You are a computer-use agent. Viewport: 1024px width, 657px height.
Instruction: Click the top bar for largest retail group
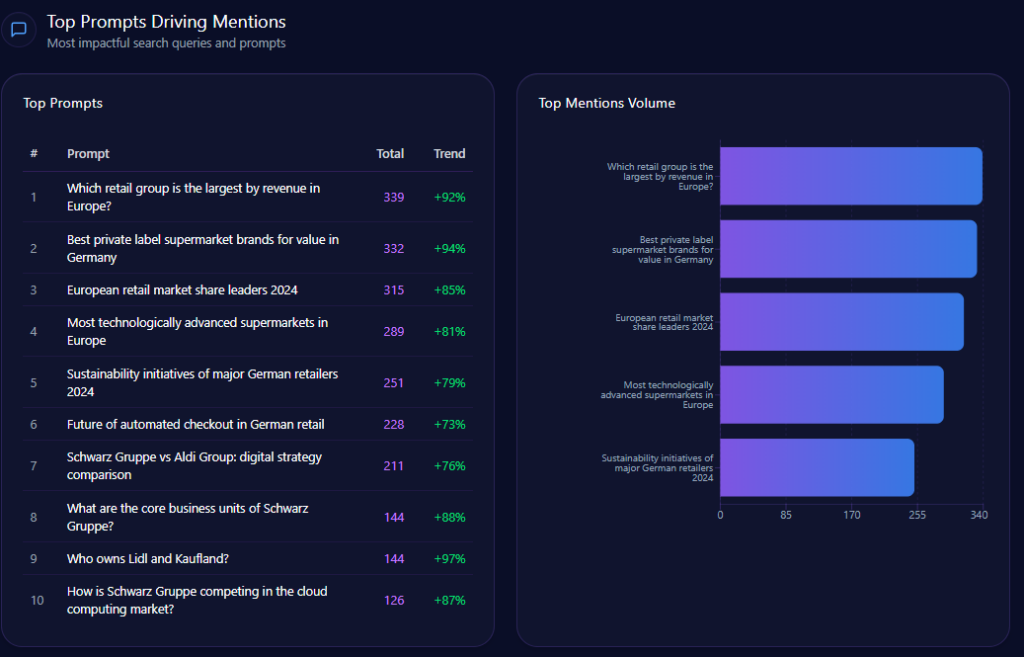(x=850, y=176)
